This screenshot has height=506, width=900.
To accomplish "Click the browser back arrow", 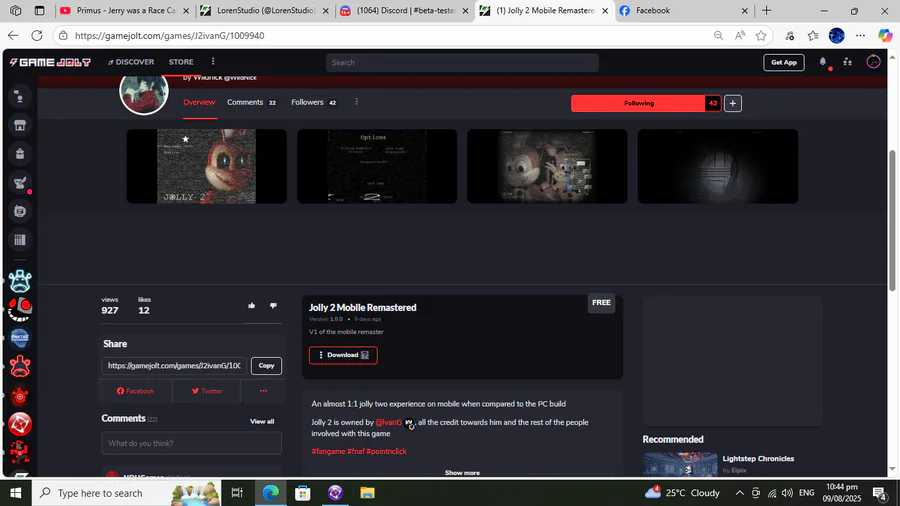I will tap(13, 36).
